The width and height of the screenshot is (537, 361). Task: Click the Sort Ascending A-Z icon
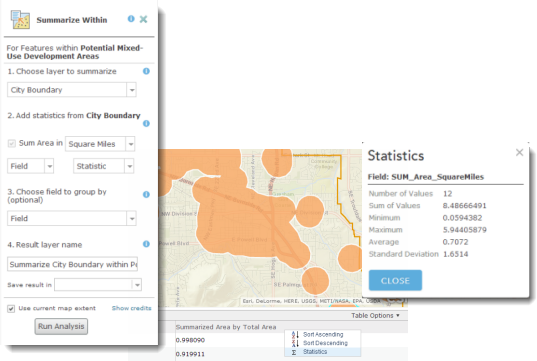(295, 335)
